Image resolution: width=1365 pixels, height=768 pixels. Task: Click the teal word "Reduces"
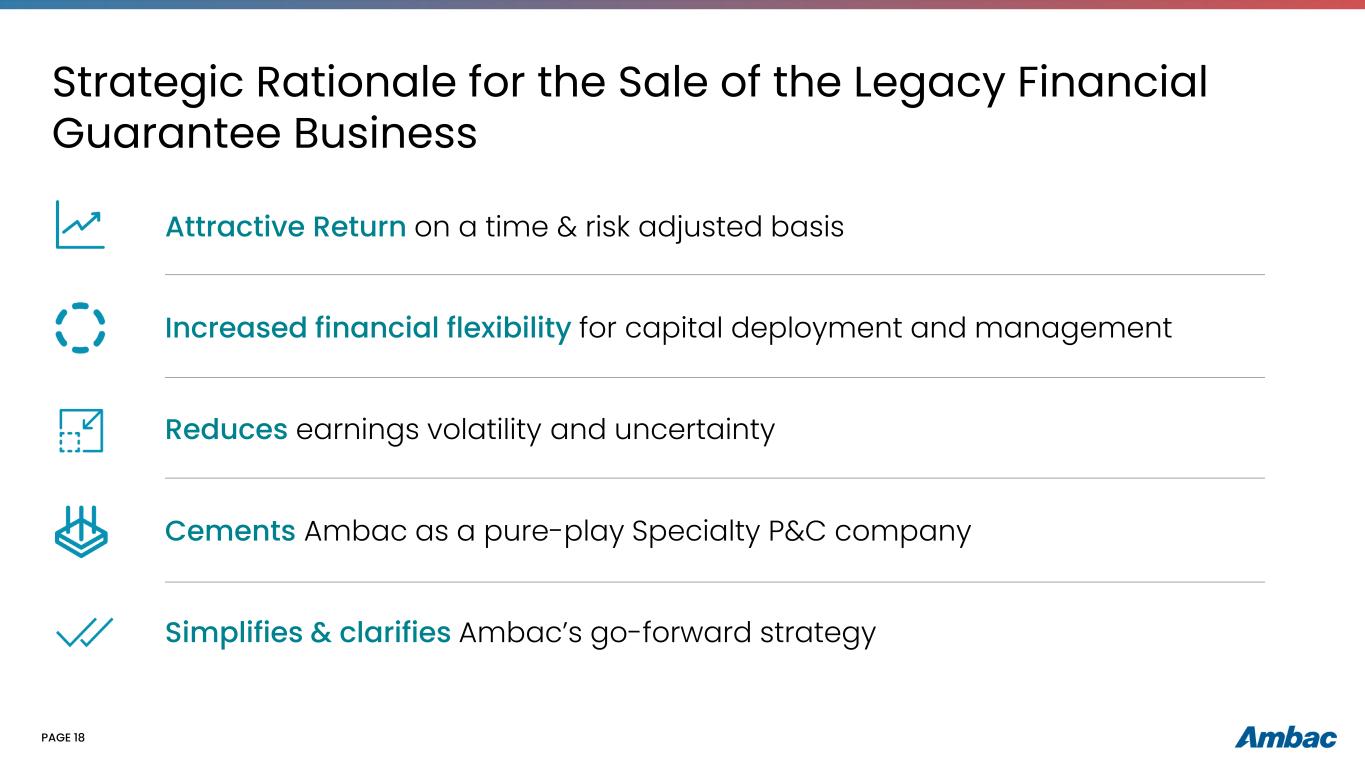(226, 430)
